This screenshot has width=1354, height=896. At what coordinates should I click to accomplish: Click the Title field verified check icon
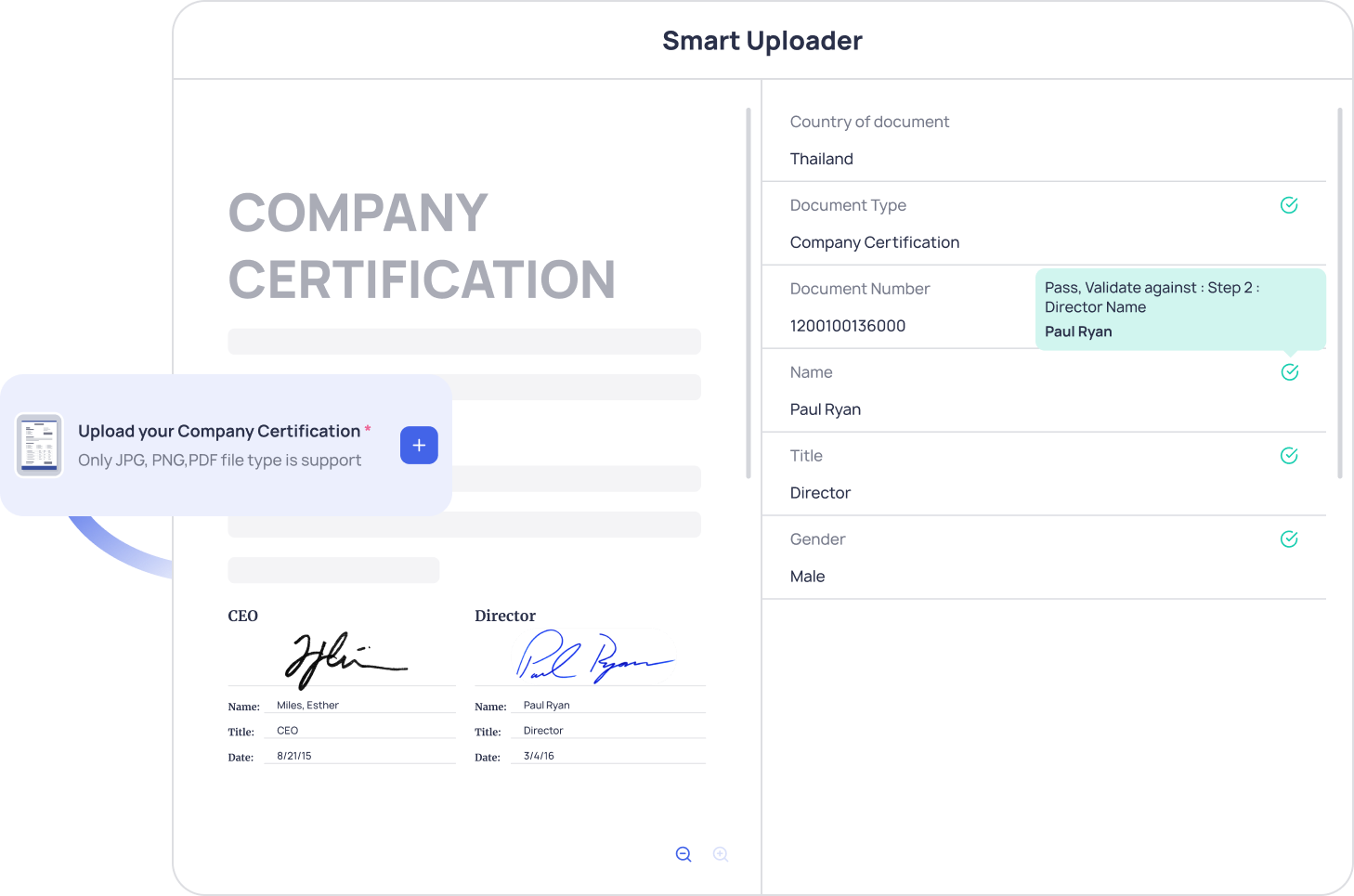(1289, 456)
